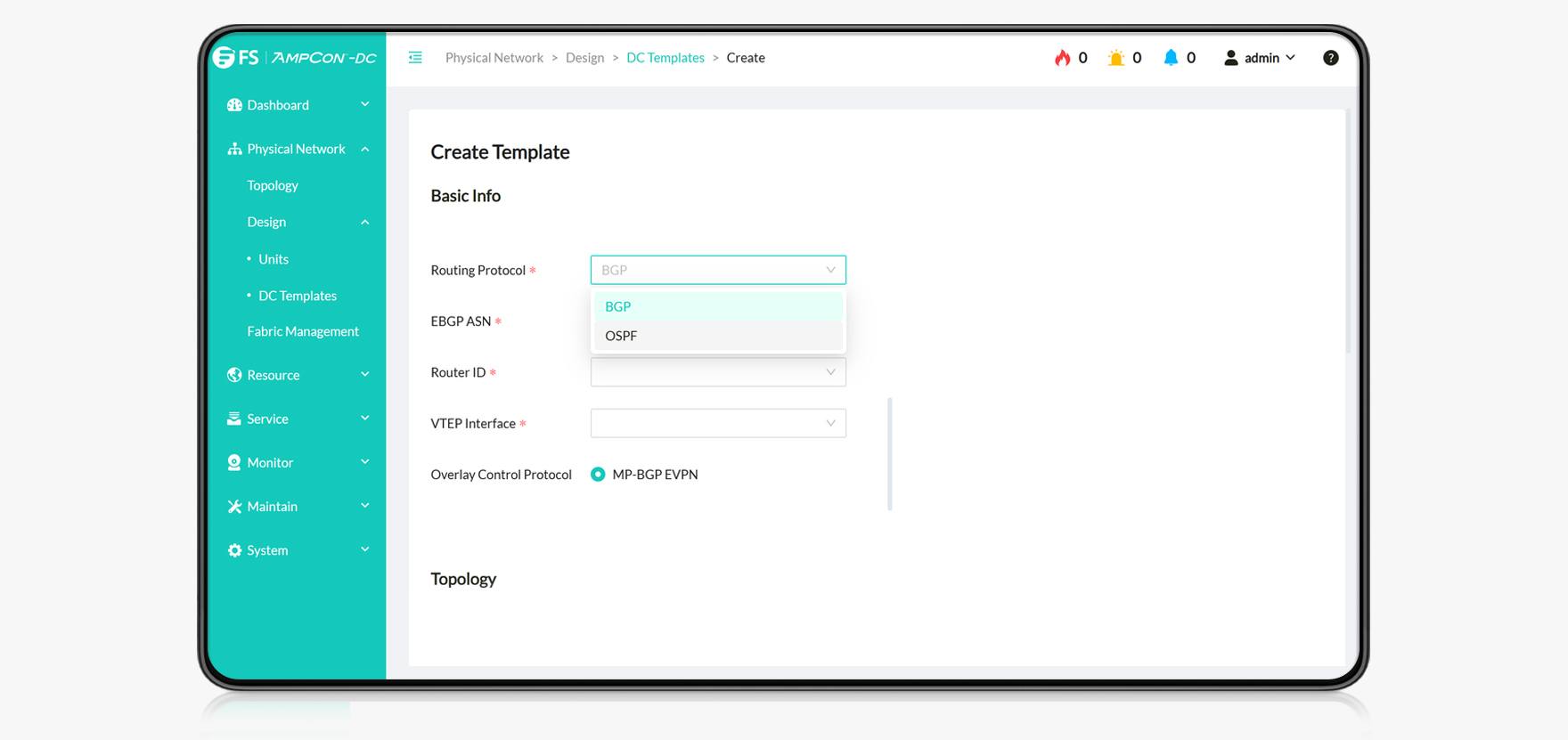Open the VTEP Interface dropdown
The image size is (1568, 740).
click(717, 423)
